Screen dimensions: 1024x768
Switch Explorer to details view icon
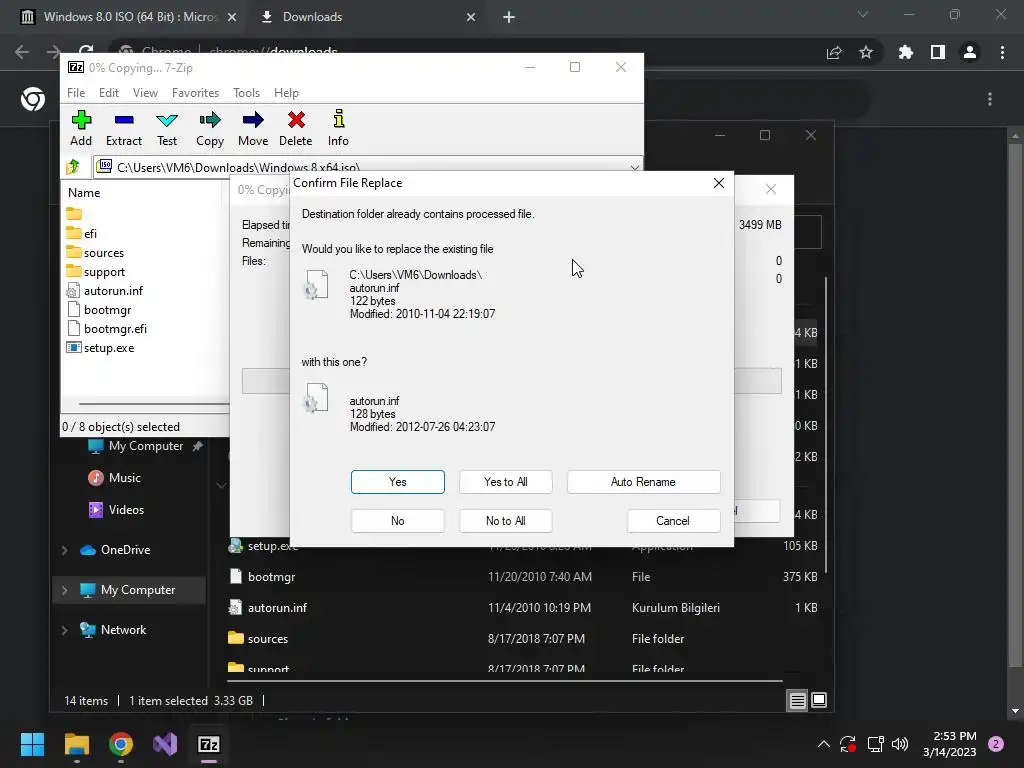797,701
